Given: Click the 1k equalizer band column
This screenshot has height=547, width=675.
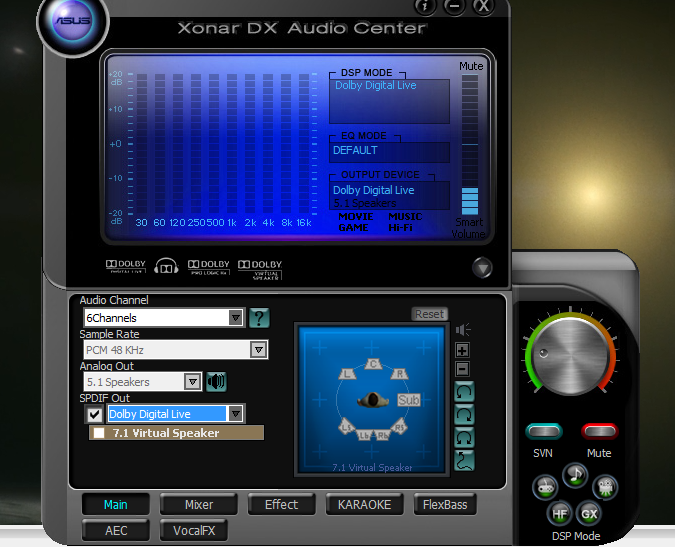Looking at the screenshot, I should pos(232,144).
